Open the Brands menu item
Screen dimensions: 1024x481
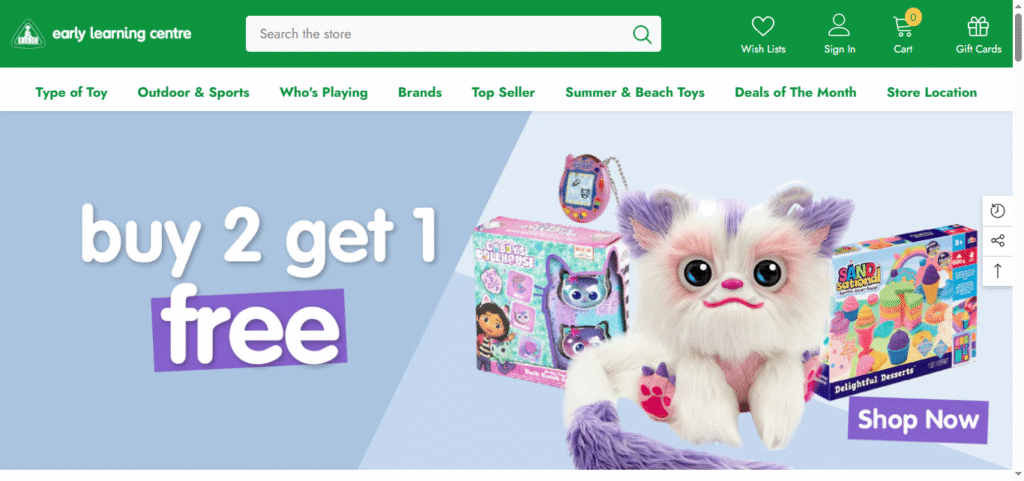point(420,93)
